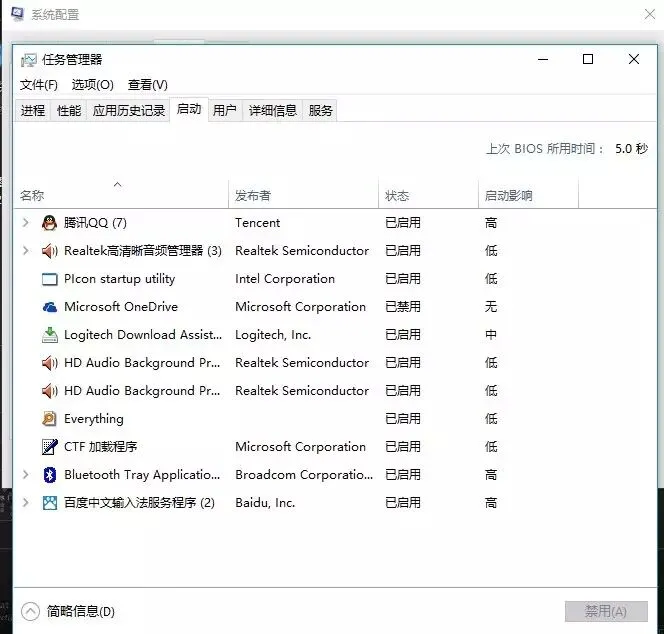Select the Logitech Download Assist... entry

(143, 335)
